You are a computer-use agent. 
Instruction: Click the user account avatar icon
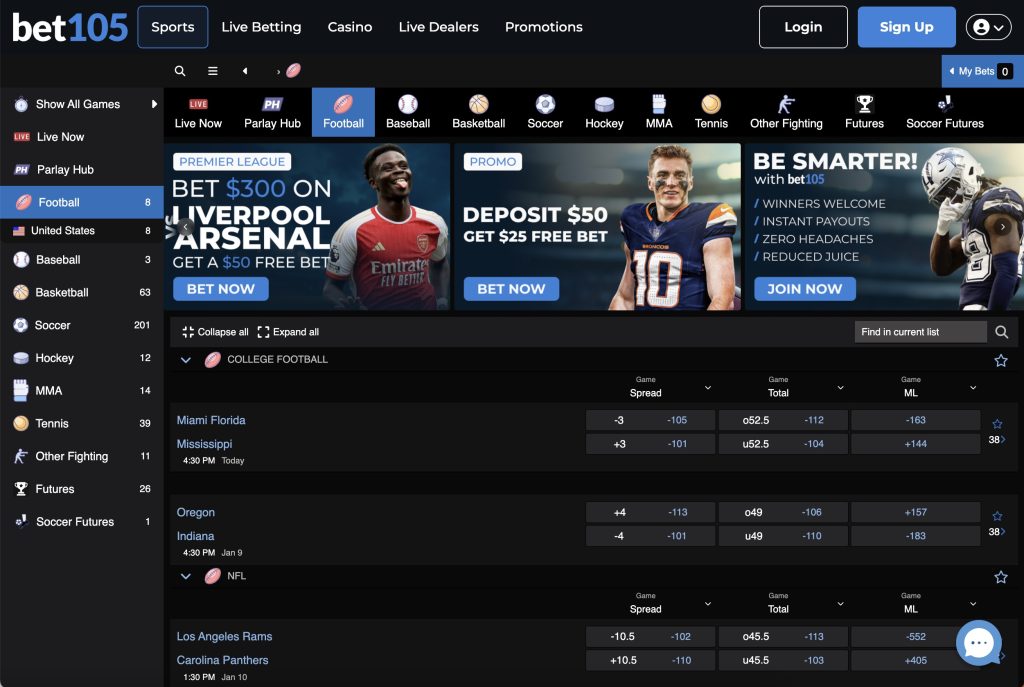pos(988,27)
